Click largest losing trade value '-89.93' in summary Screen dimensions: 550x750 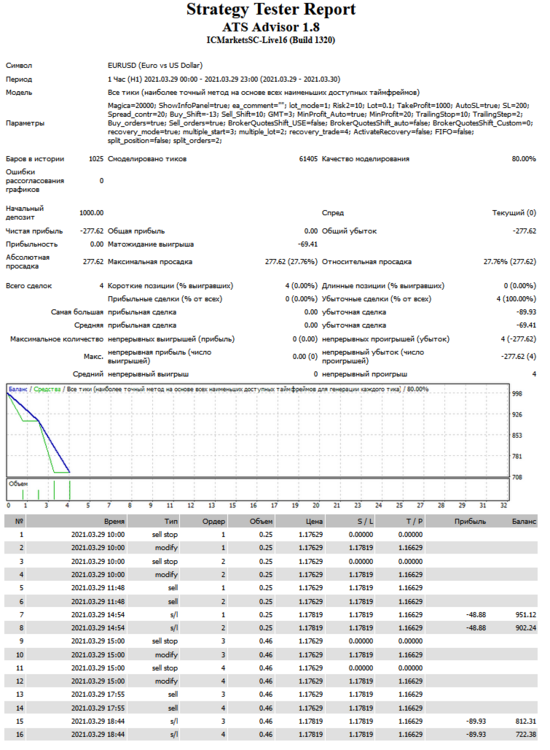click(527, 312)
